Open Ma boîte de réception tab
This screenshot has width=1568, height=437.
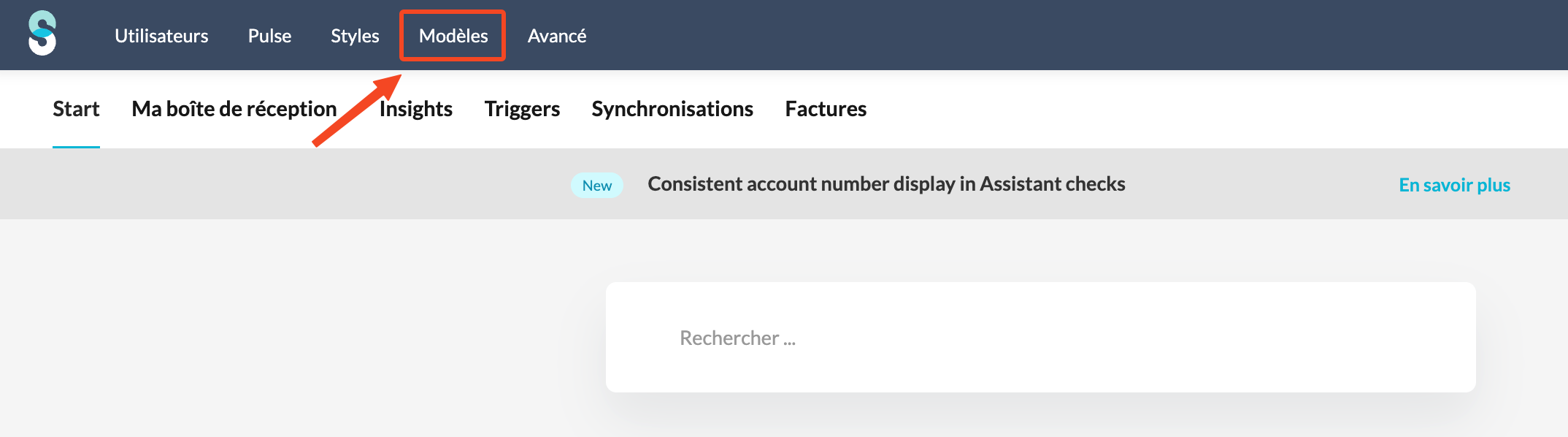pyautogui.click(x=234, y=109)
